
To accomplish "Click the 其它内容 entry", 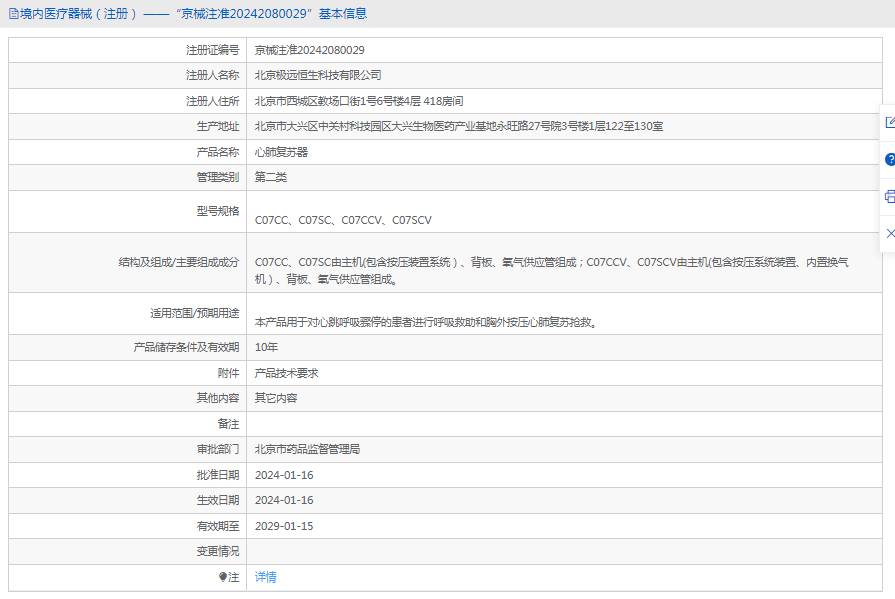I will 276,398.
